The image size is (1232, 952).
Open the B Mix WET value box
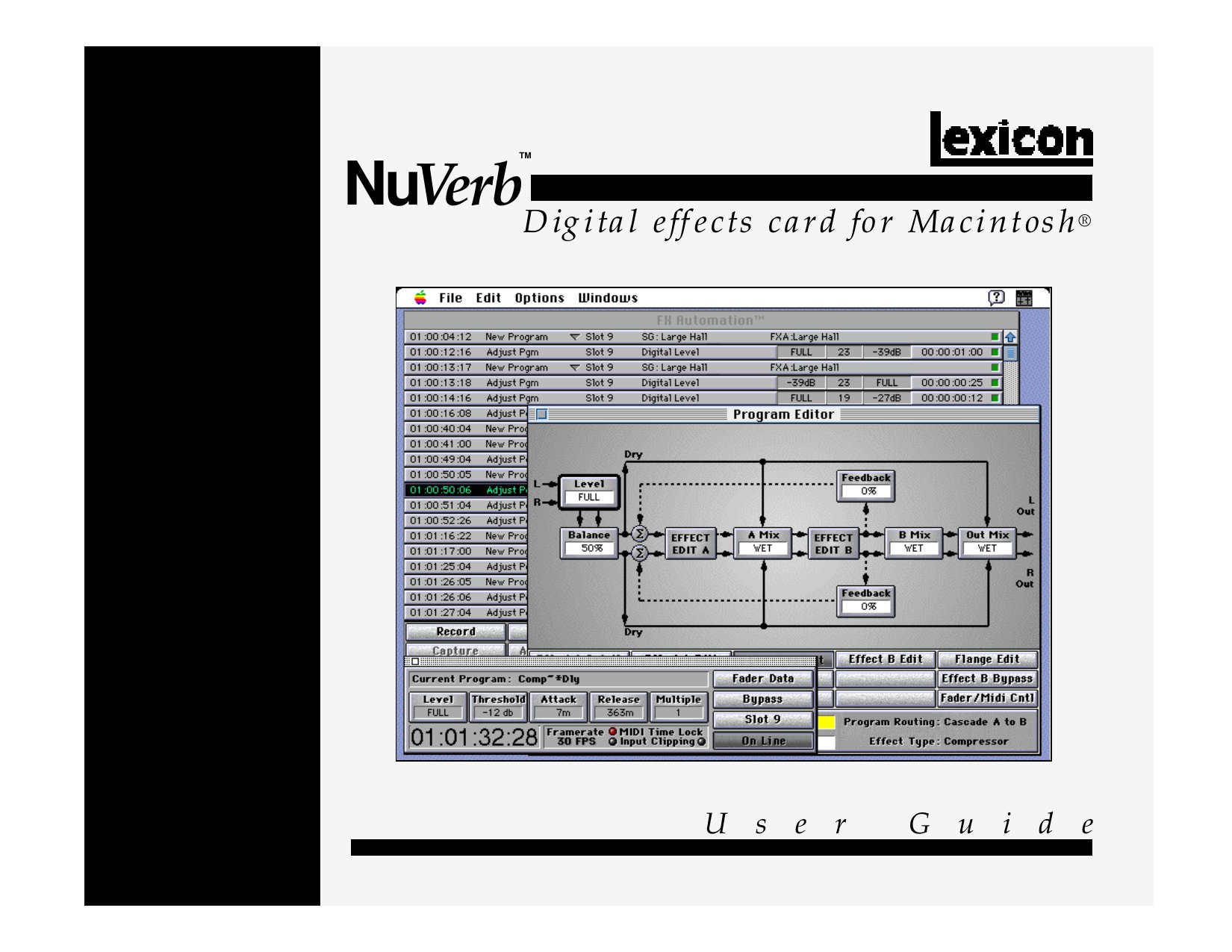[x=914, y=548]
